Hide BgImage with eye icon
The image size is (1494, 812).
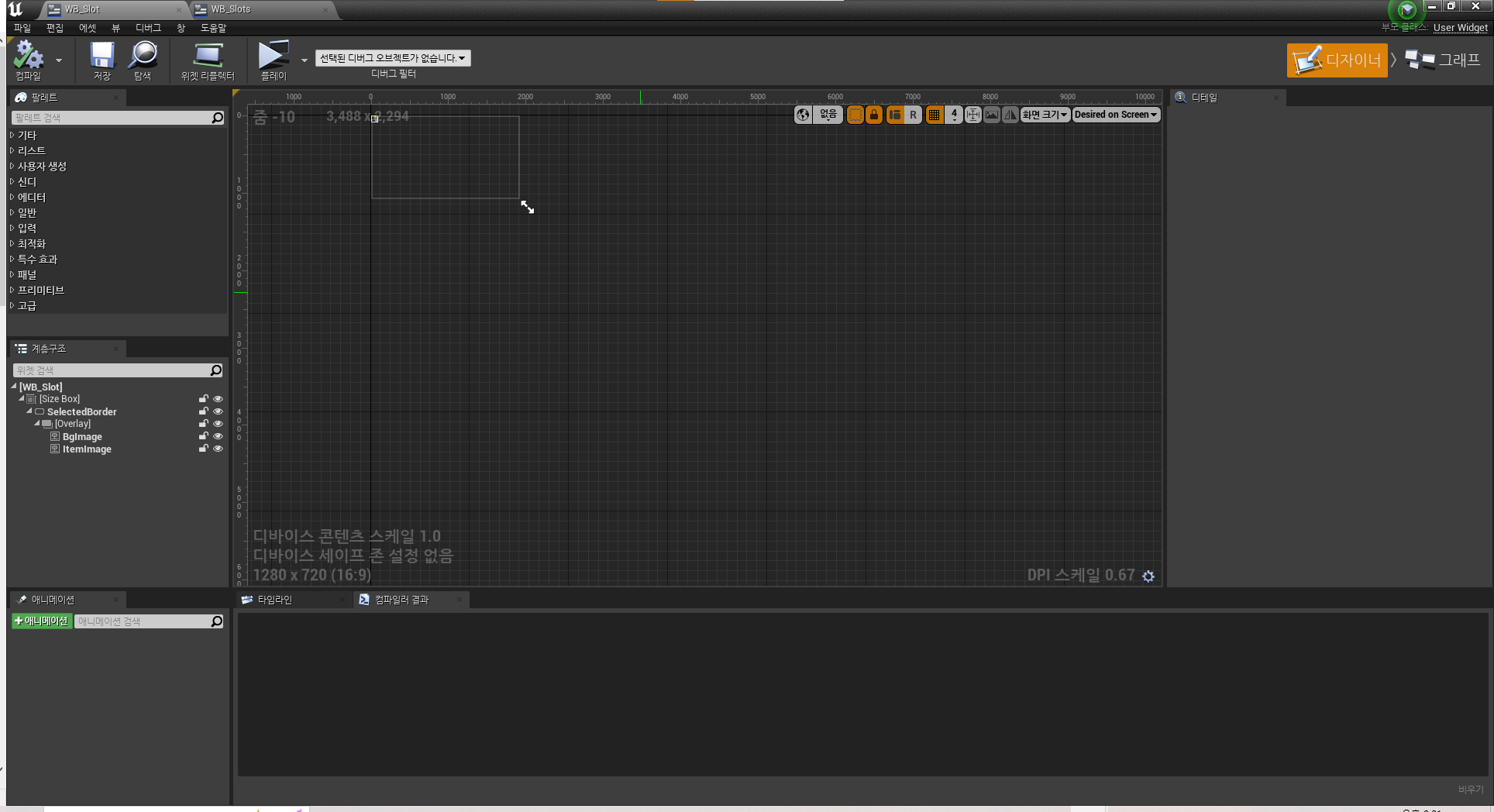coord(218,436)
